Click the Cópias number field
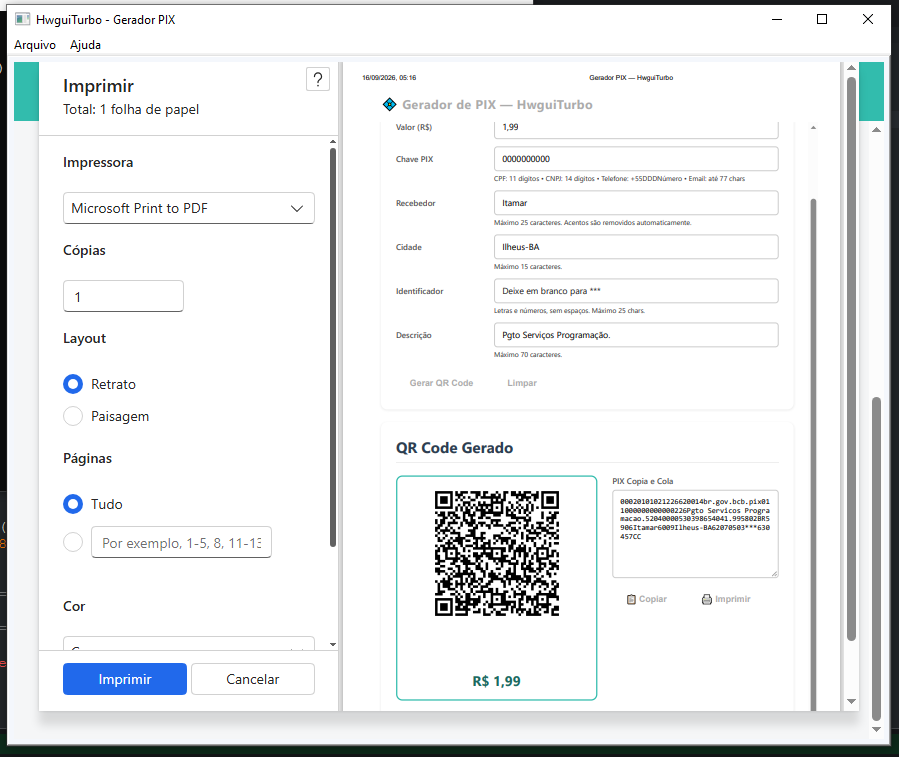The width and height of the screenshot is (899, 757). 123,296
